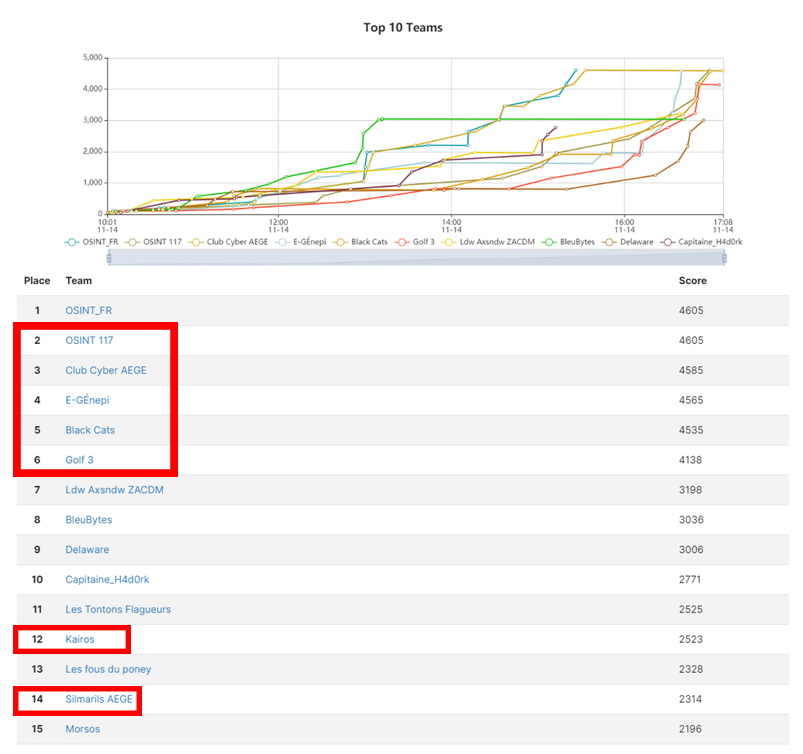Open Les Tontons Flagueurs team page
This screenshot has height=754, width=803.
pos(118,609)
